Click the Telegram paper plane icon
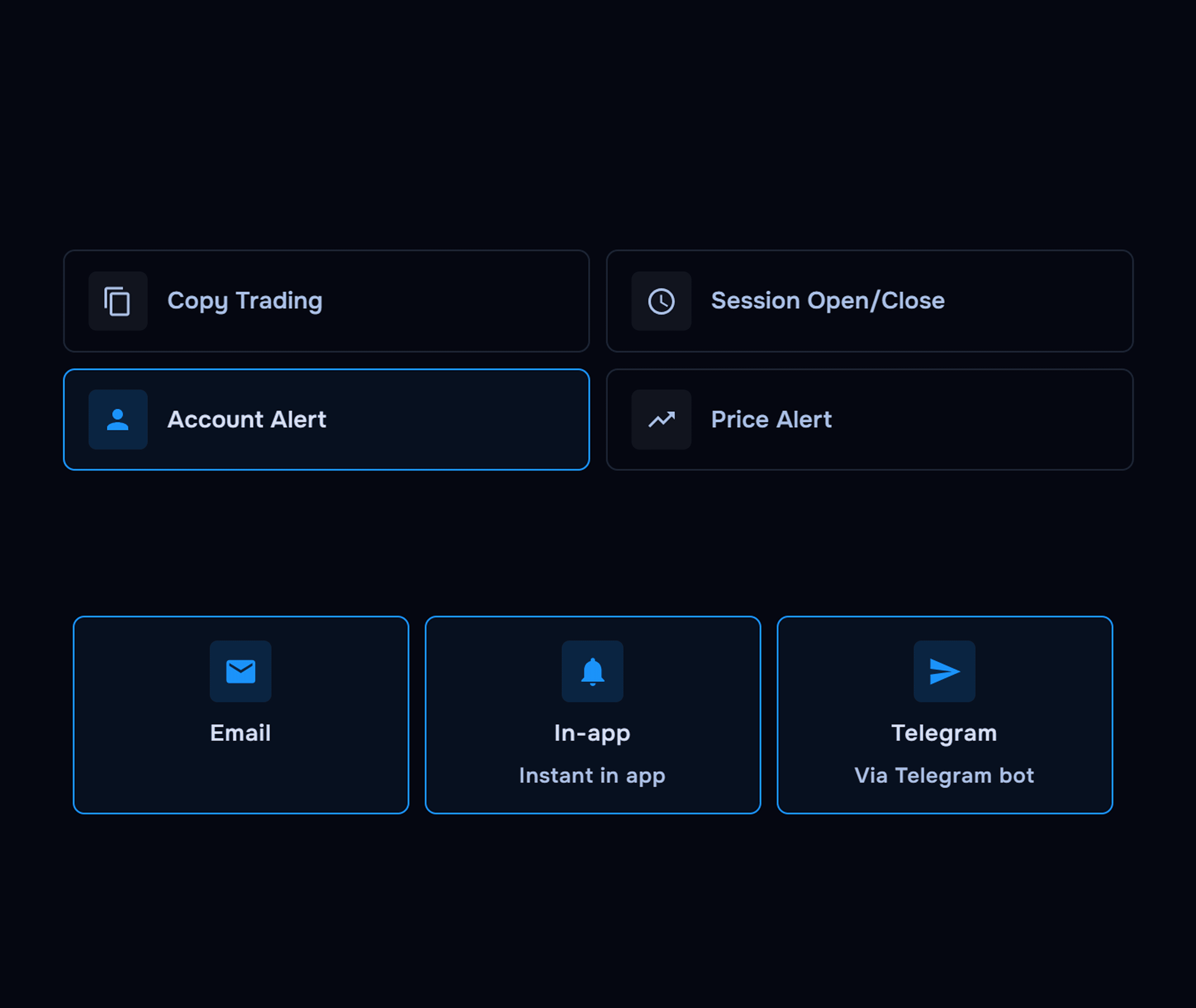Screen dimensions: 1196x1008 coord(944,671)
